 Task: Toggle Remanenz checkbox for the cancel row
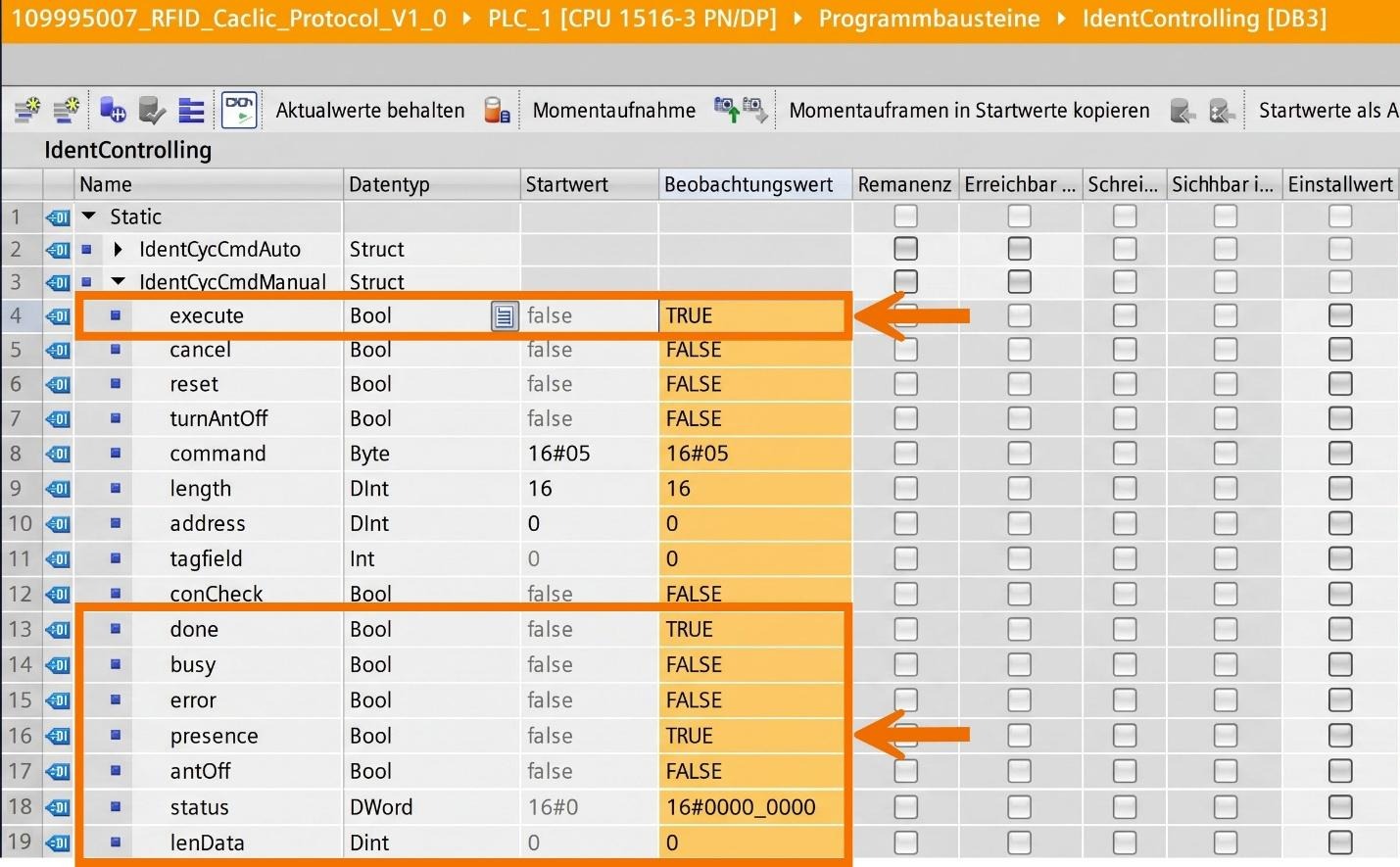[905, 350]
